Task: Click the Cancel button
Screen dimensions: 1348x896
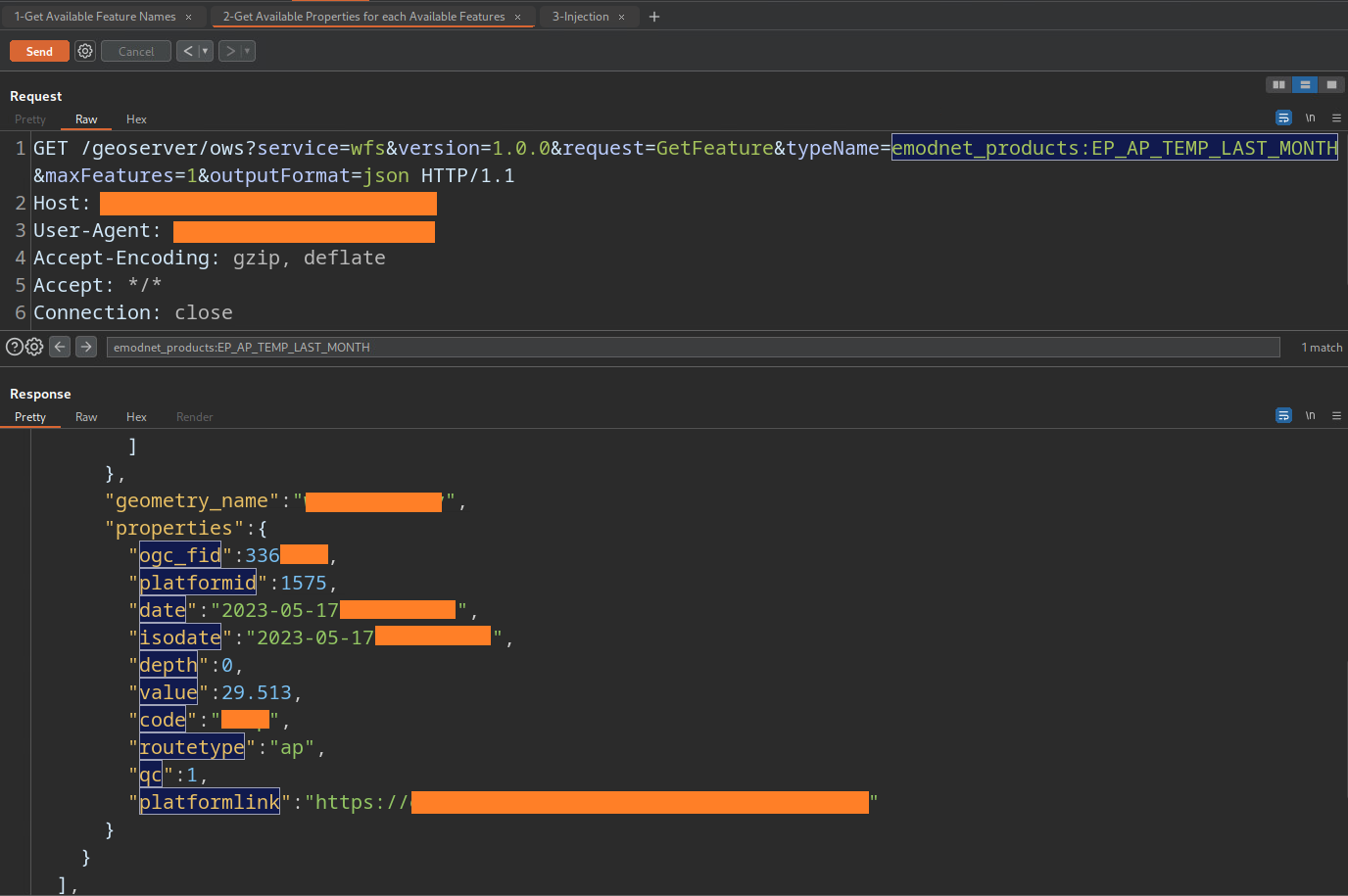Action: point(136,51)
